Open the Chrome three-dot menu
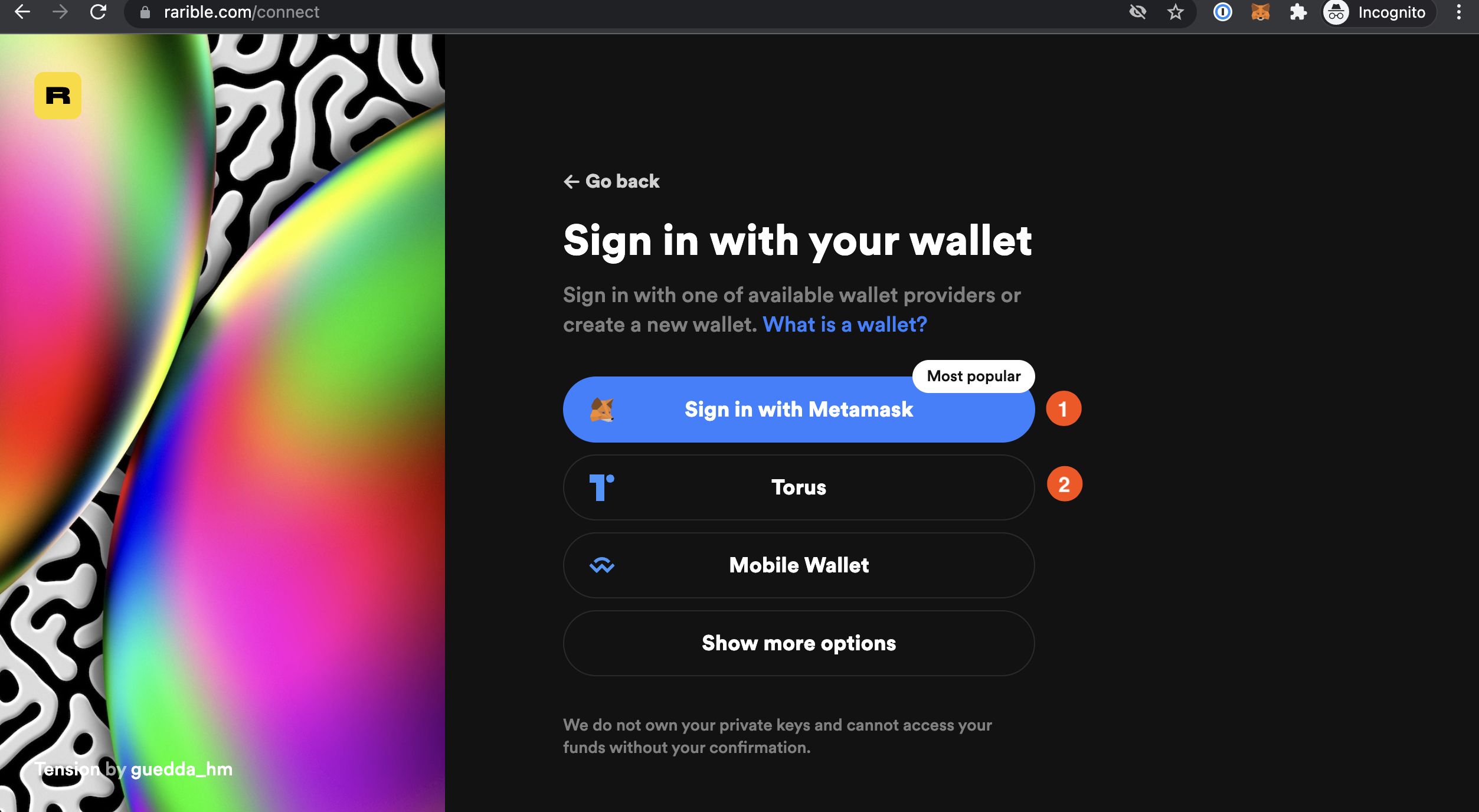This screenshot has width=1479, height=812. 1458,12
